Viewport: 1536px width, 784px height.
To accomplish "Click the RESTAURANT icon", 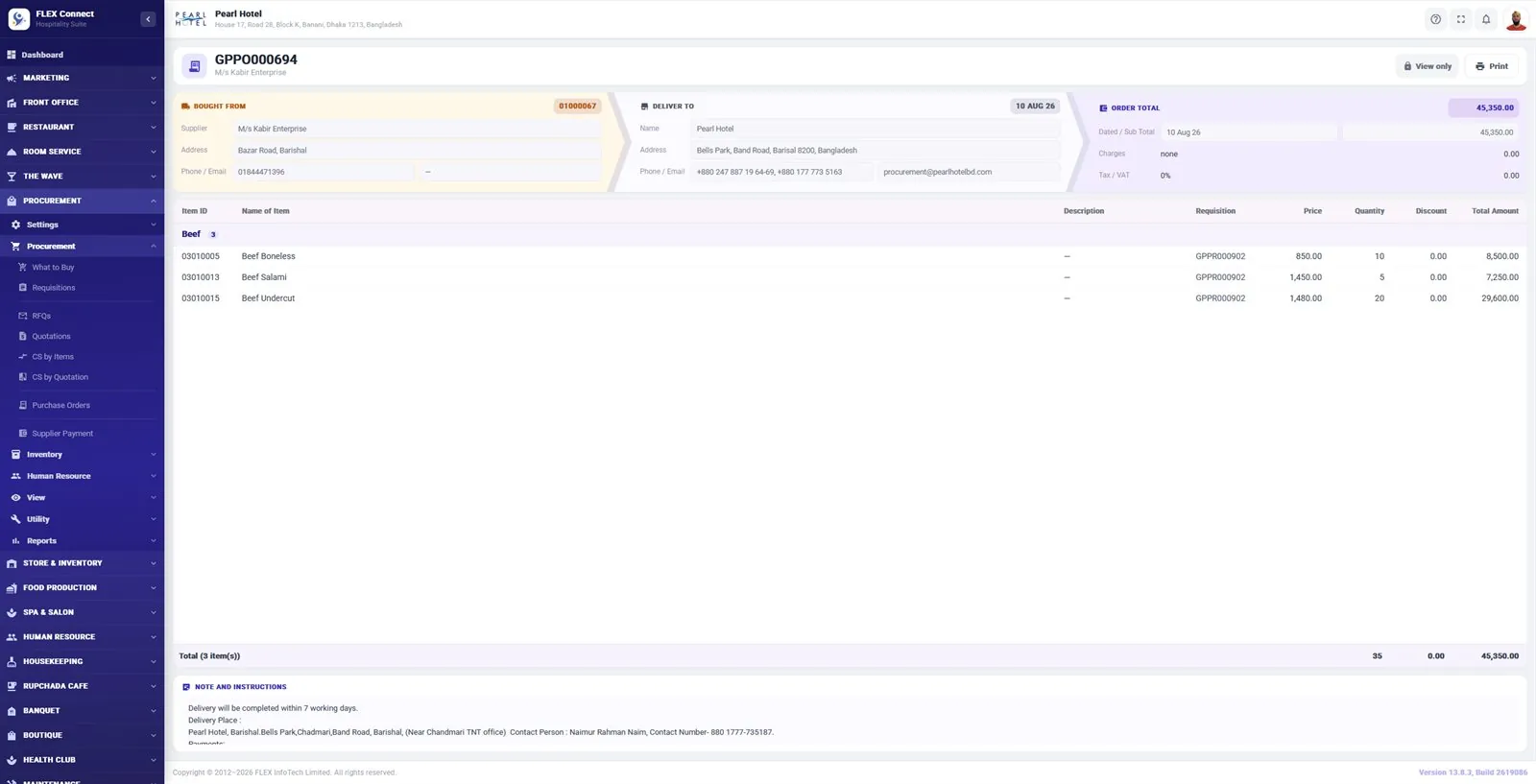I will [12, 127].
